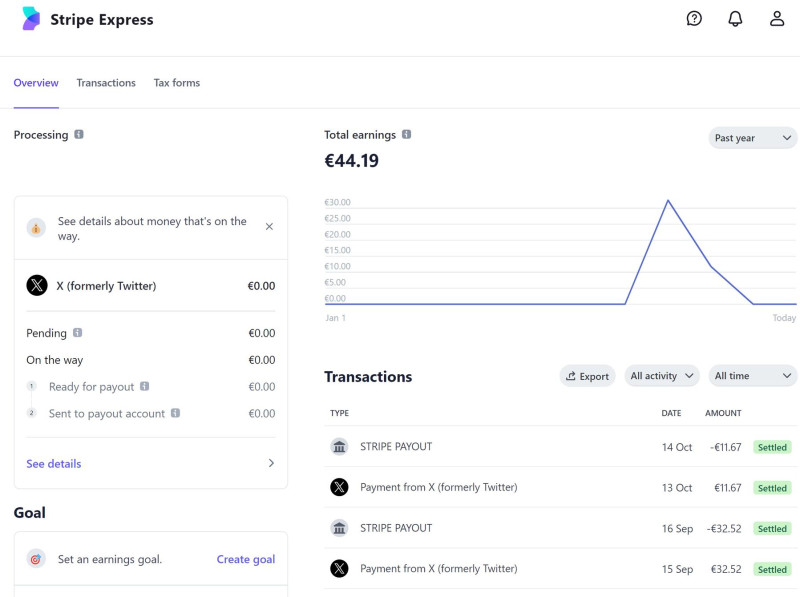
Task: Click the X (formerly Twitter) logo in Processing card
Action: click(37, 285)
